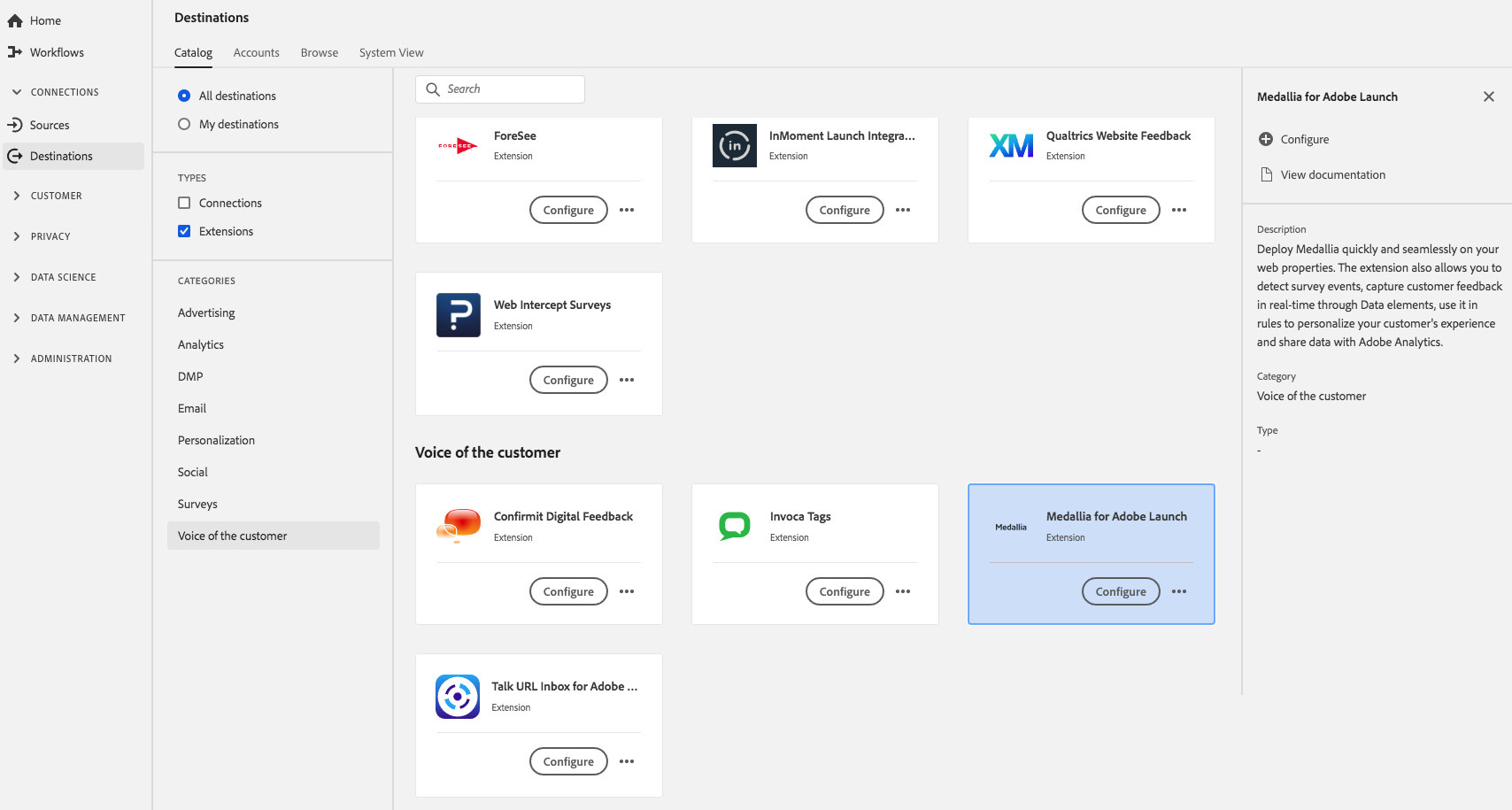The height and width of the screenshot is (810, 1512).
Task: Open the ForeSee logo thumbnail
Action: 459,146
